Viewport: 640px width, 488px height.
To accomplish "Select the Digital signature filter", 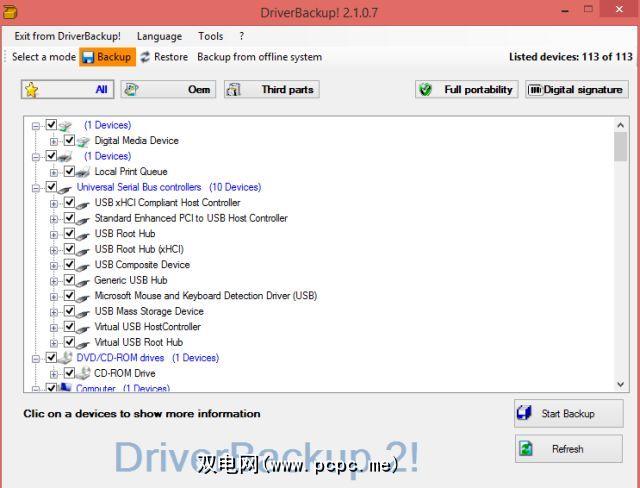I will pyautogui.click(x=577, y=89).
